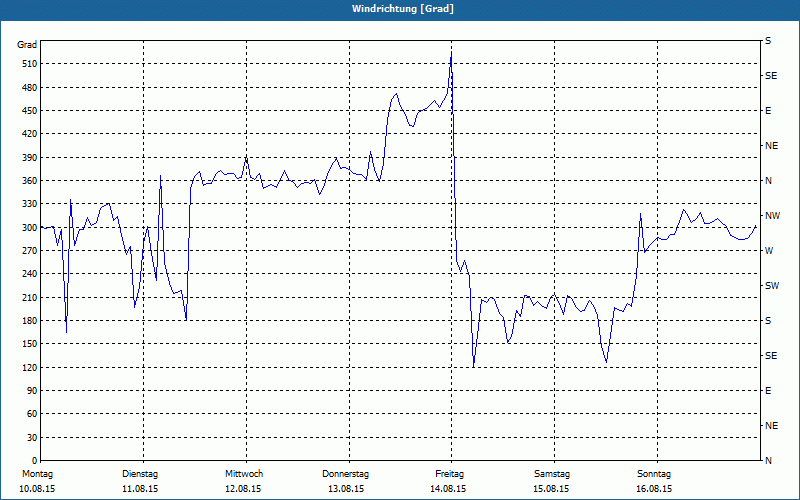800x500 pixels.
Task: Click the 120 axis value
Action: point(30,367)
